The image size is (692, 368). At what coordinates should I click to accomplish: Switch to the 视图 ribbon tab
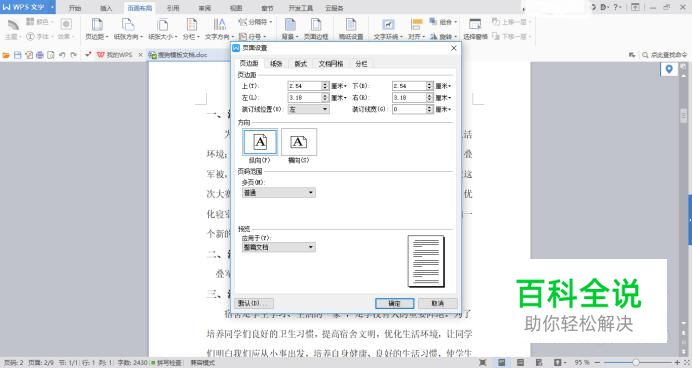point(236,8)
